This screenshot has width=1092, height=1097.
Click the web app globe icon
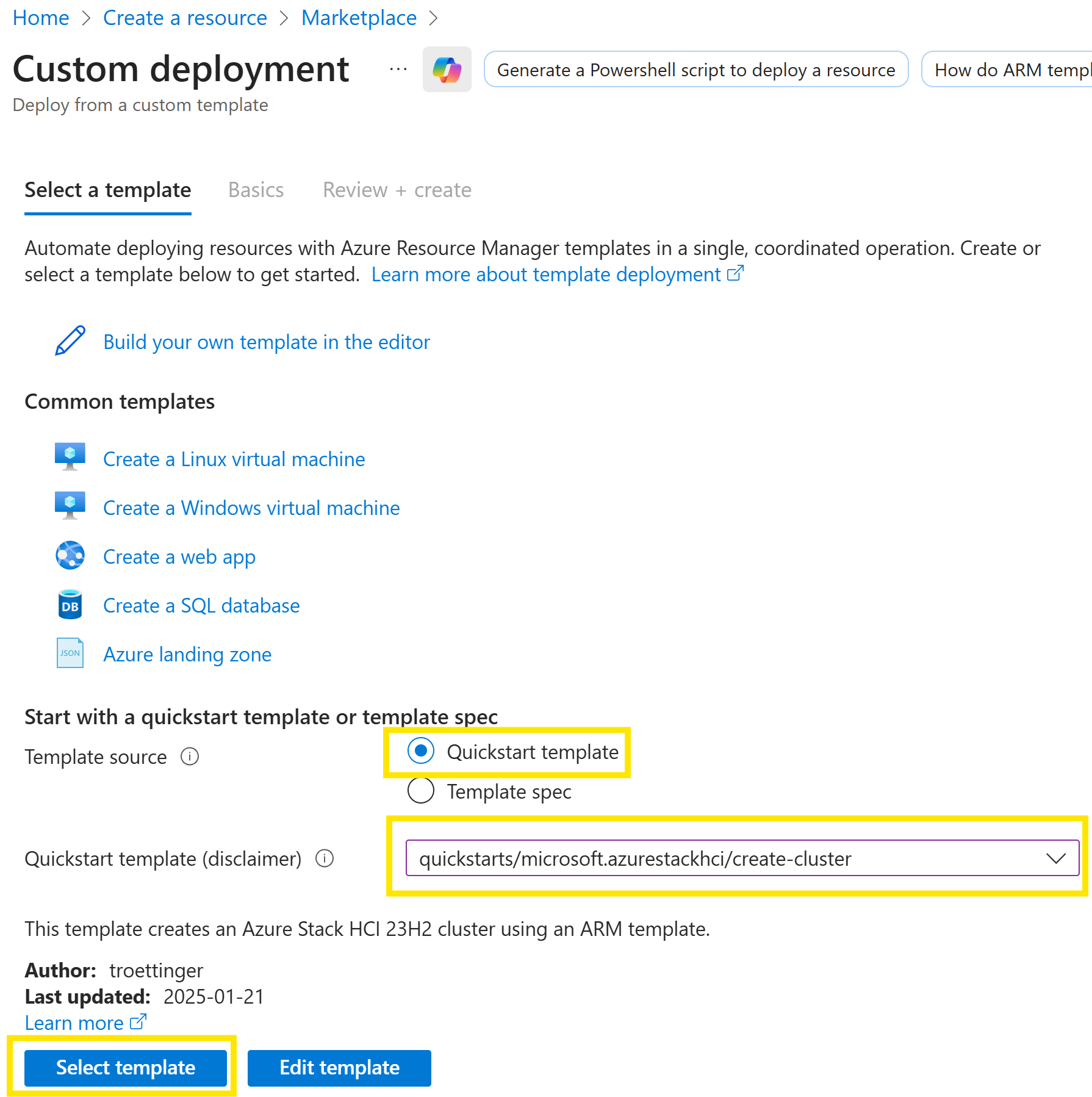coord(70,555)
